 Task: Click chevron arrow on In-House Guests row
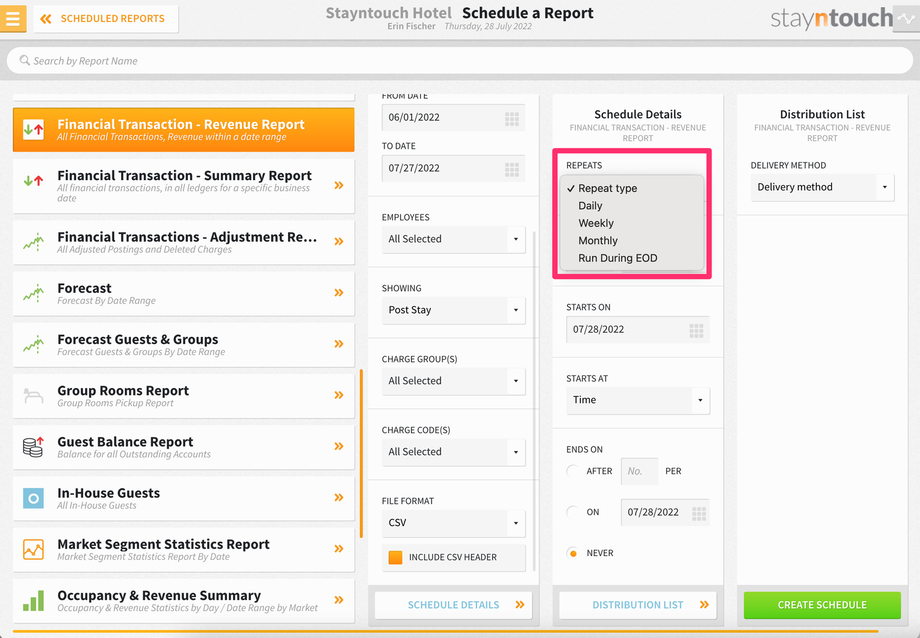click(x=339, y=497)
